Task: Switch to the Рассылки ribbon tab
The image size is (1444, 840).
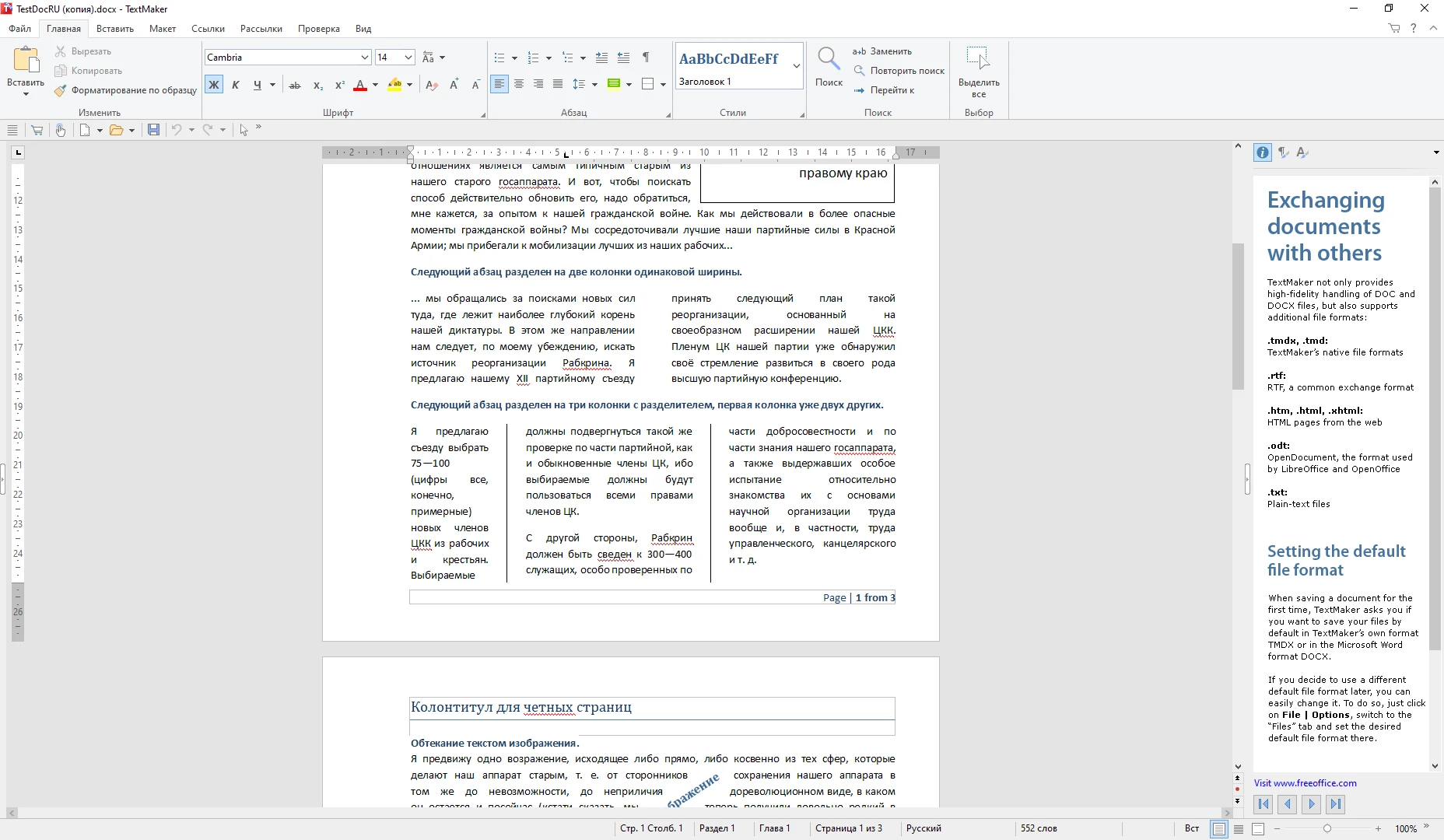Action: pos(261,29)
